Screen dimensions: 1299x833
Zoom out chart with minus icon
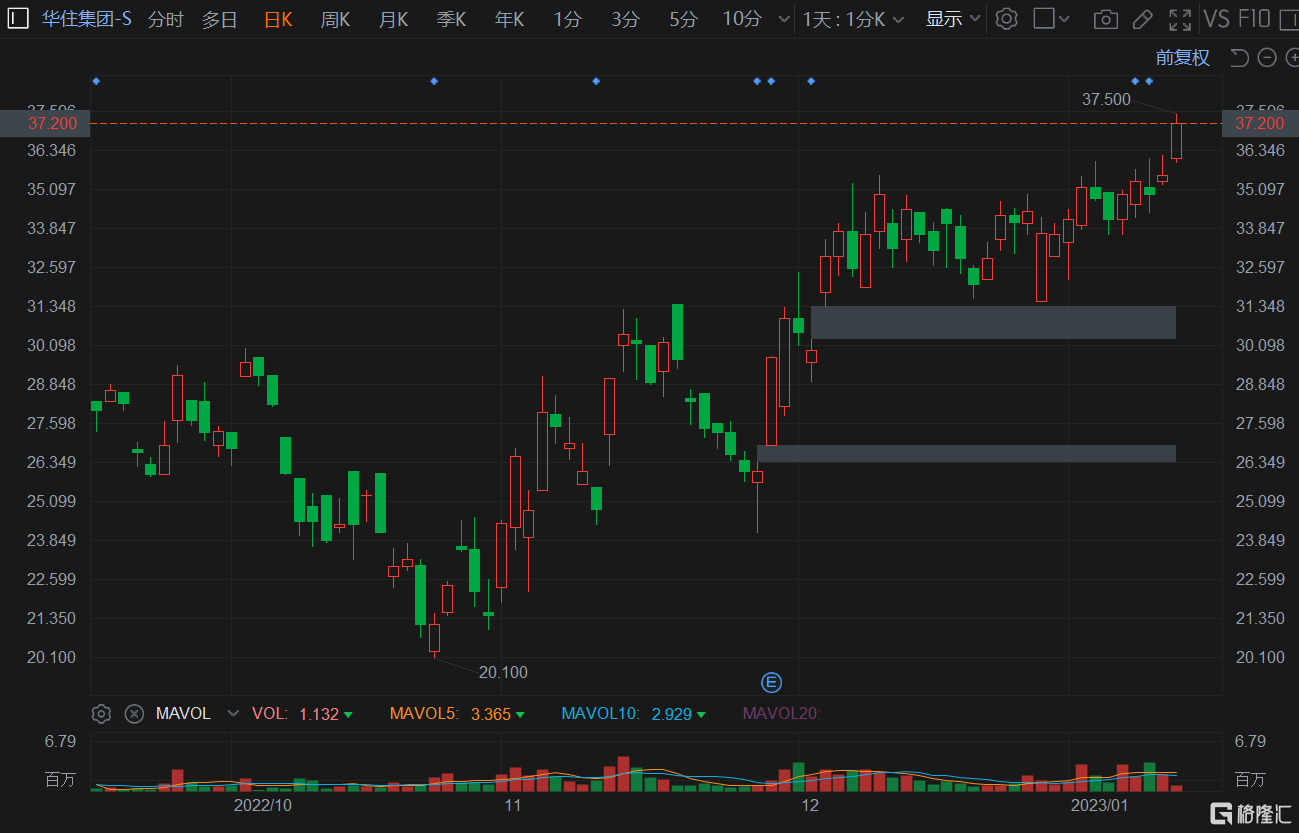1266,58
